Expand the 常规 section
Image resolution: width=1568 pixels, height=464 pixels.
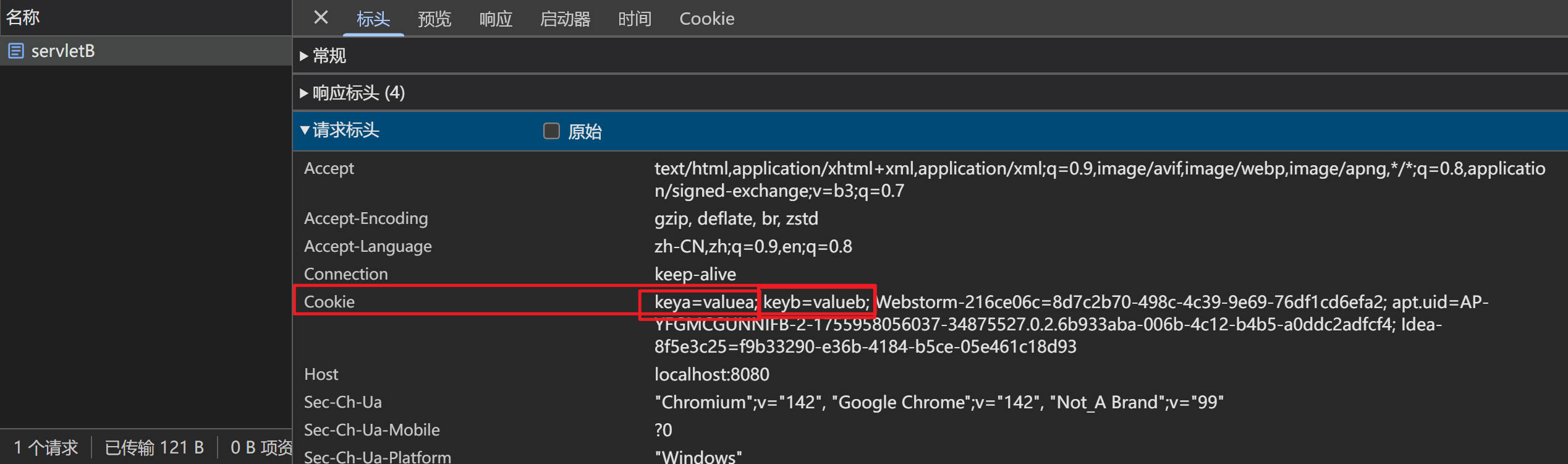tap(930, 56)
